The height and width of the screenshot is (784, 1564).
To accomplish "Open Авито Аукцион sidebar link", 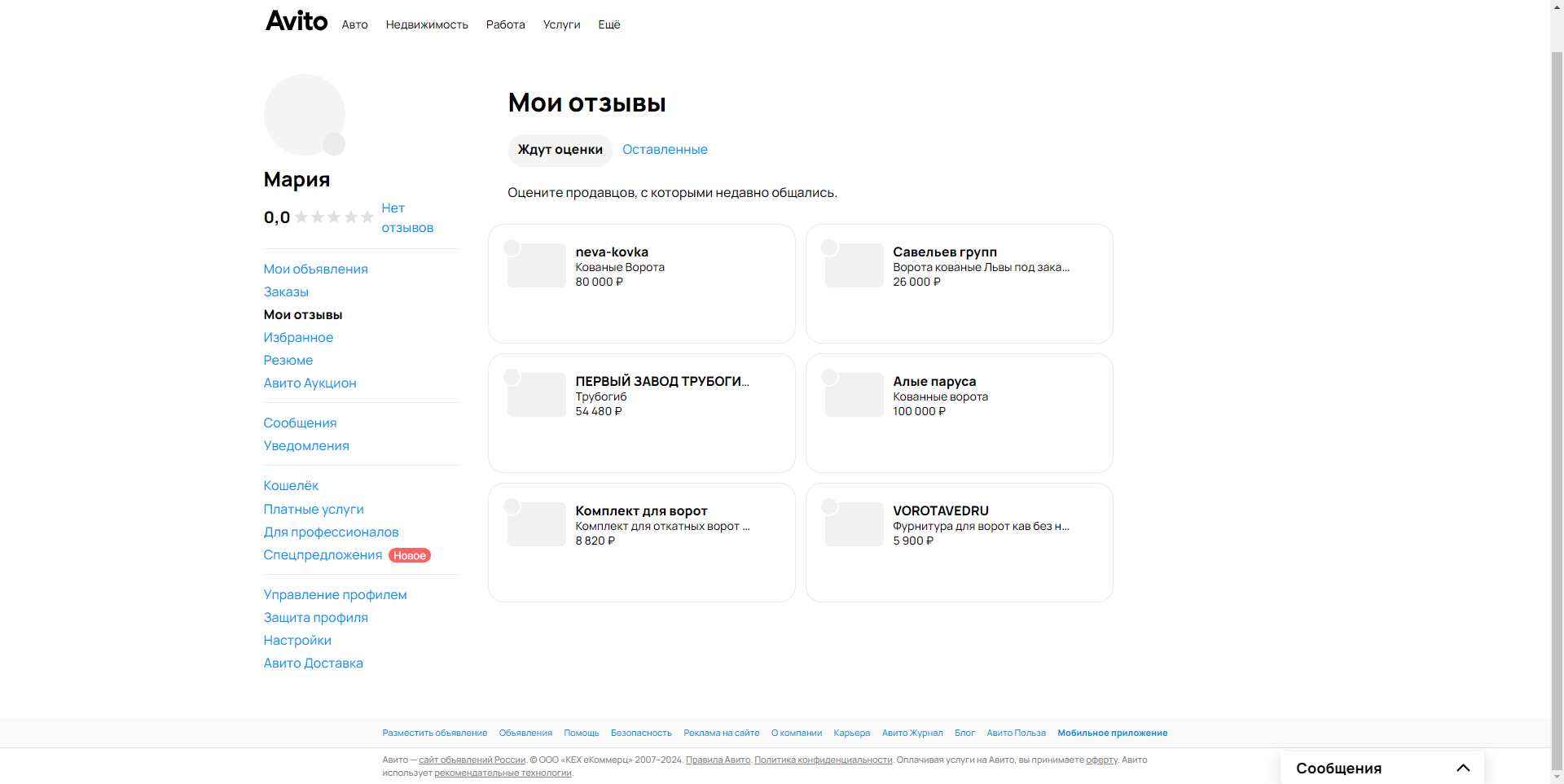I will pos(310,383).
